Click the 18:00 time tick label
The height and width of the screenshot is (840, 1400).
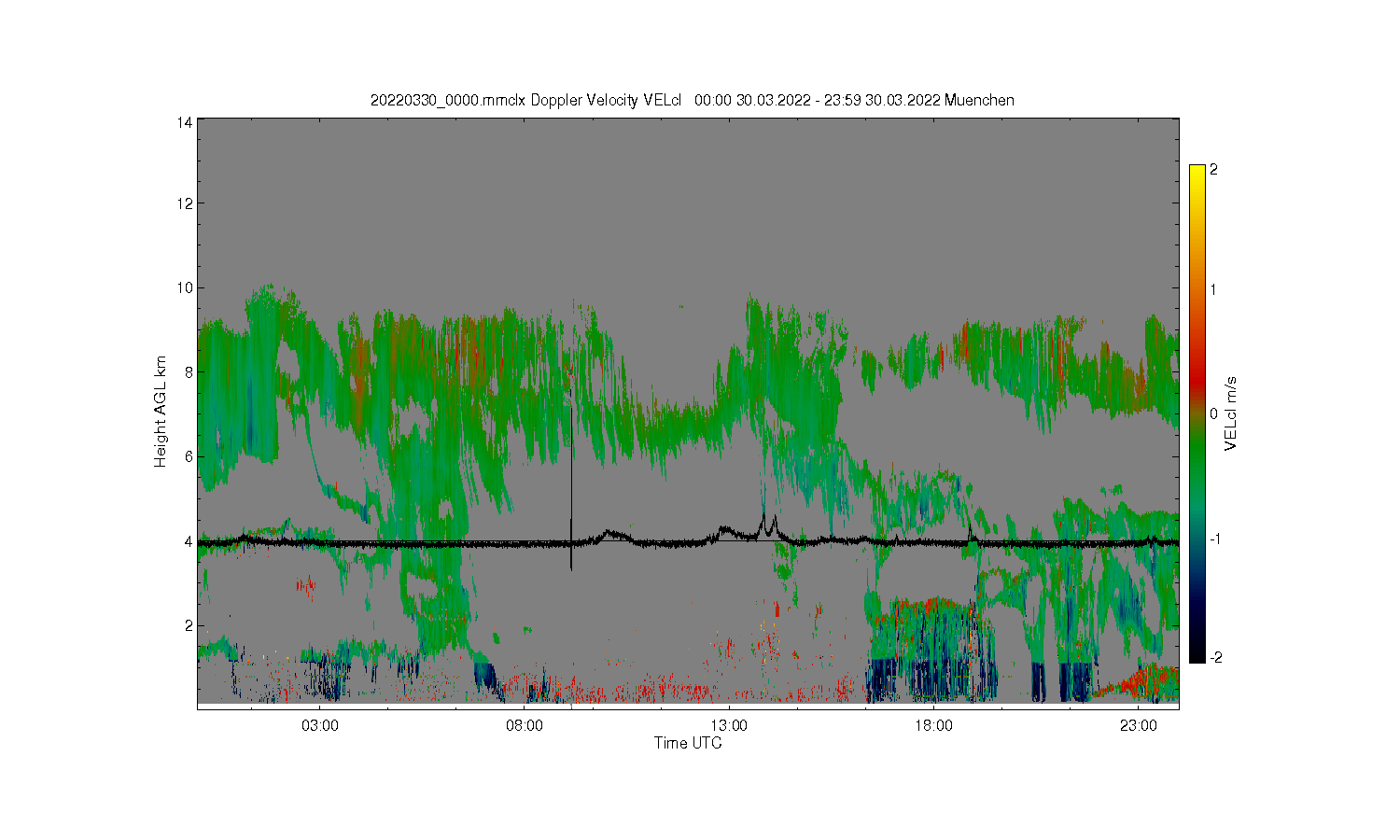933,725
